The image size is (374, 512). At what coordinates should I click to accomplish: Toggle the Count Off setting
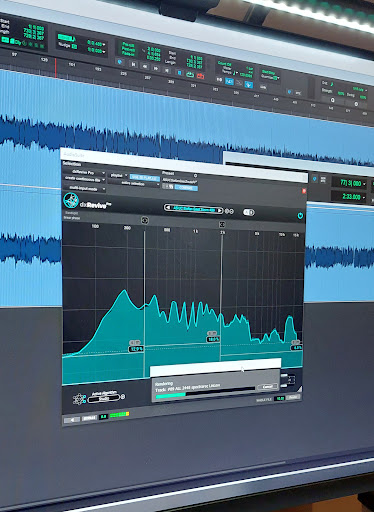(x=224, y=63)
